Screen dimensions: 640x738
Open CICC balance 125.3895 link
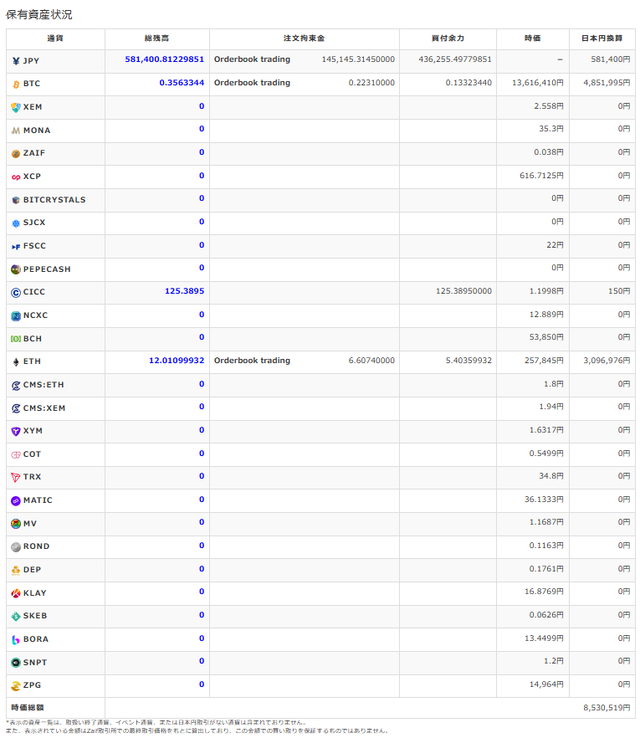point(184,291)
